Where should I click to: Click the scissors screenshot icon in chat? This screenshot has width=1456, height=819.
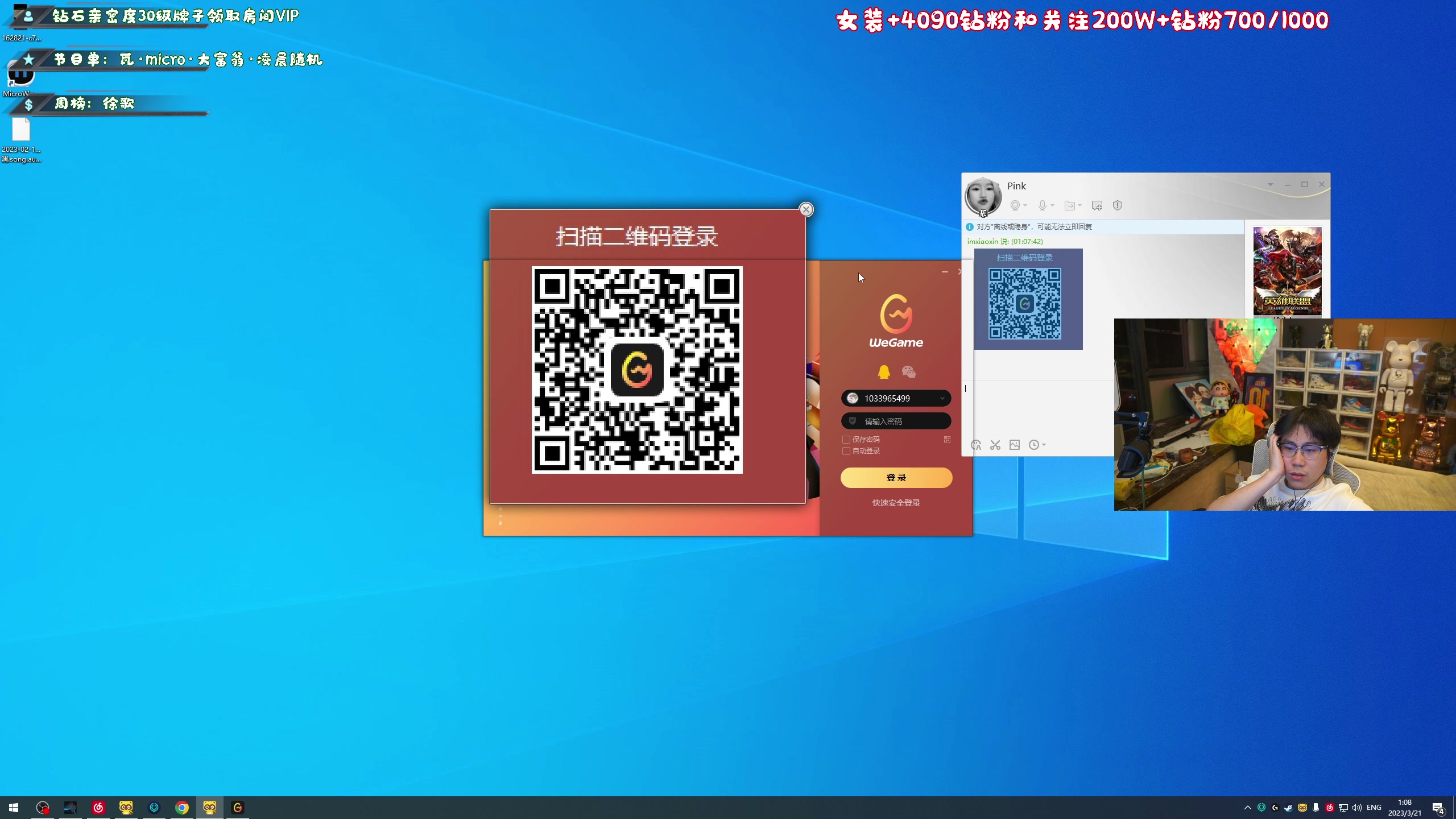pos(995,445)
